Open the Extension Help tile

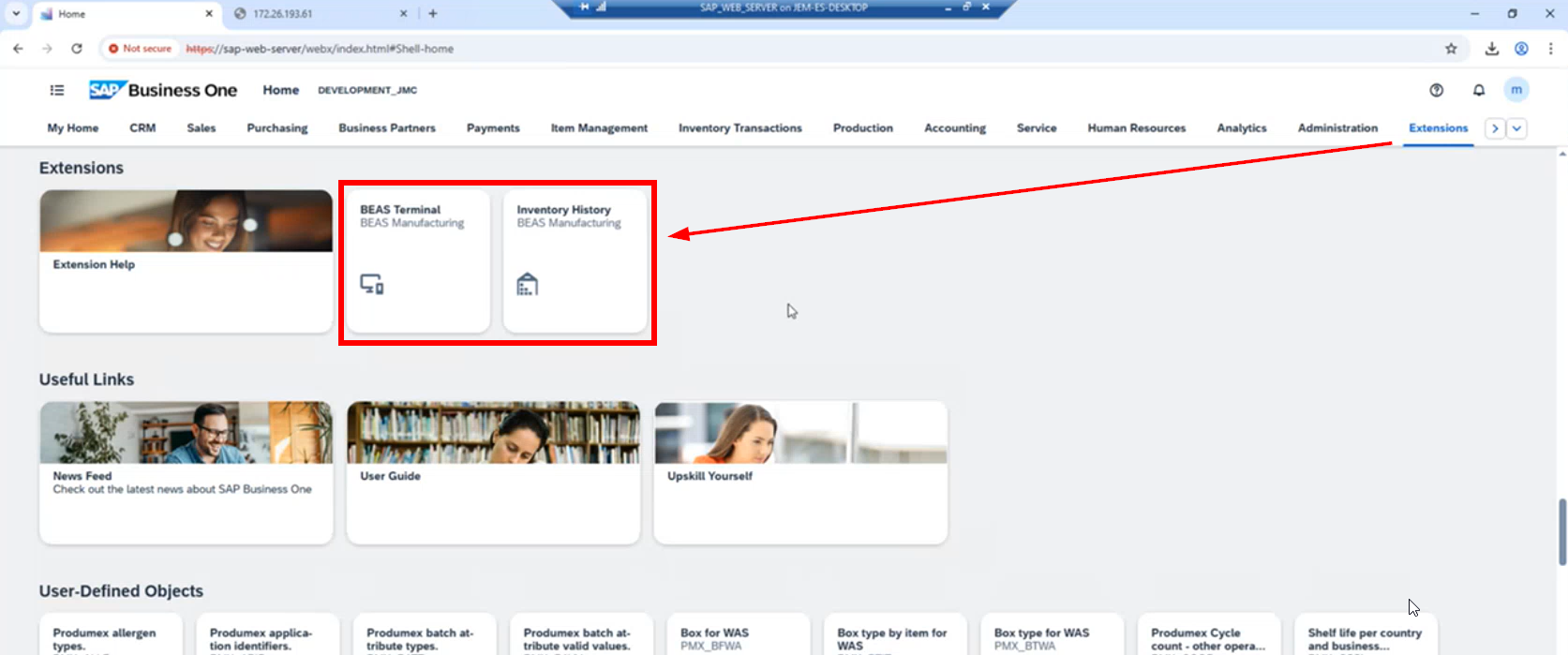(186, 261)
